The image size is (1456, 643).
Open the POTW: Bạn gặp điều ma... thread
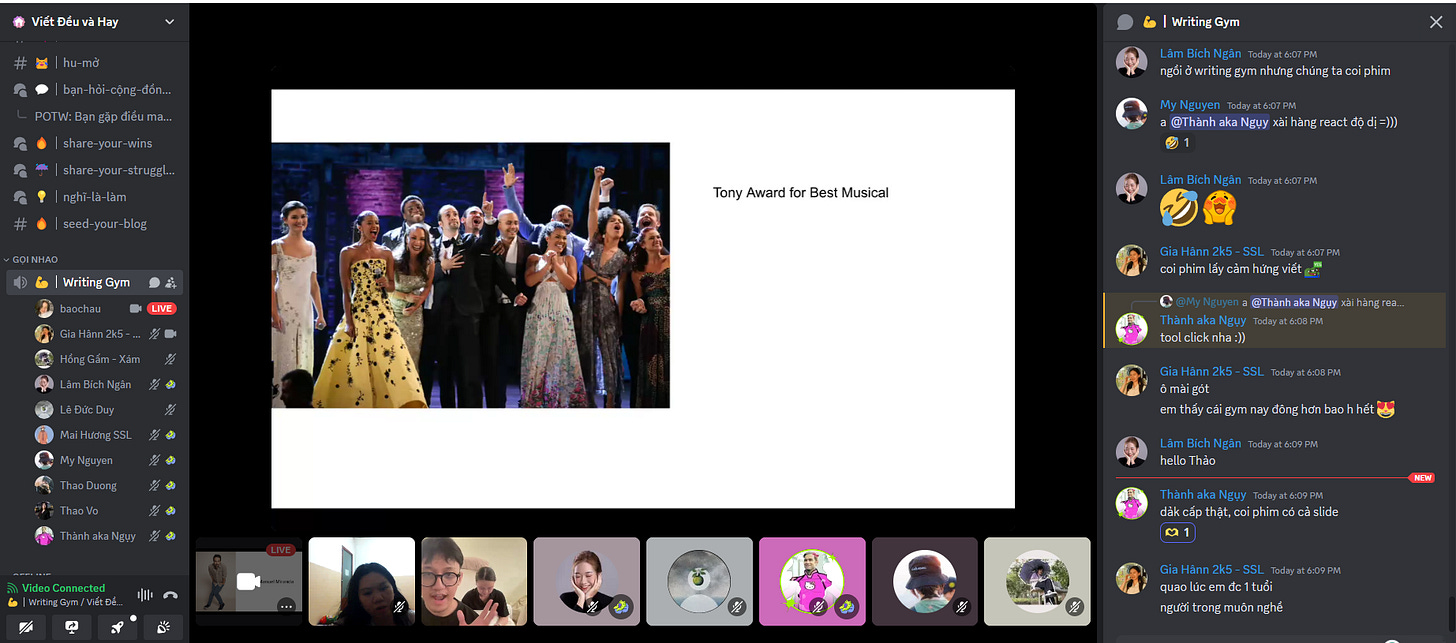[x=102, y=116]
